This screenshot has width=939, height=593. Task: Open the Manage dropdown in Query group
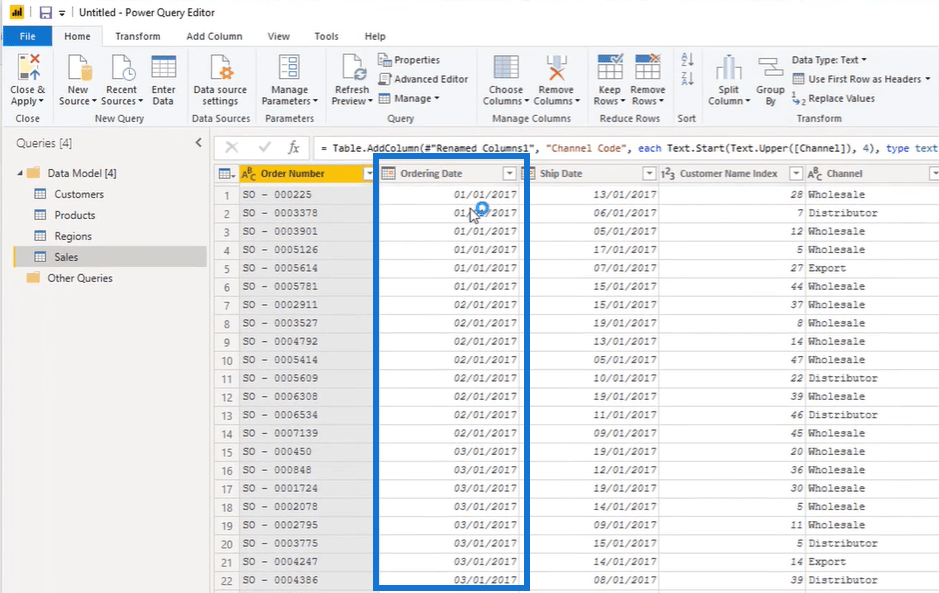409,98
